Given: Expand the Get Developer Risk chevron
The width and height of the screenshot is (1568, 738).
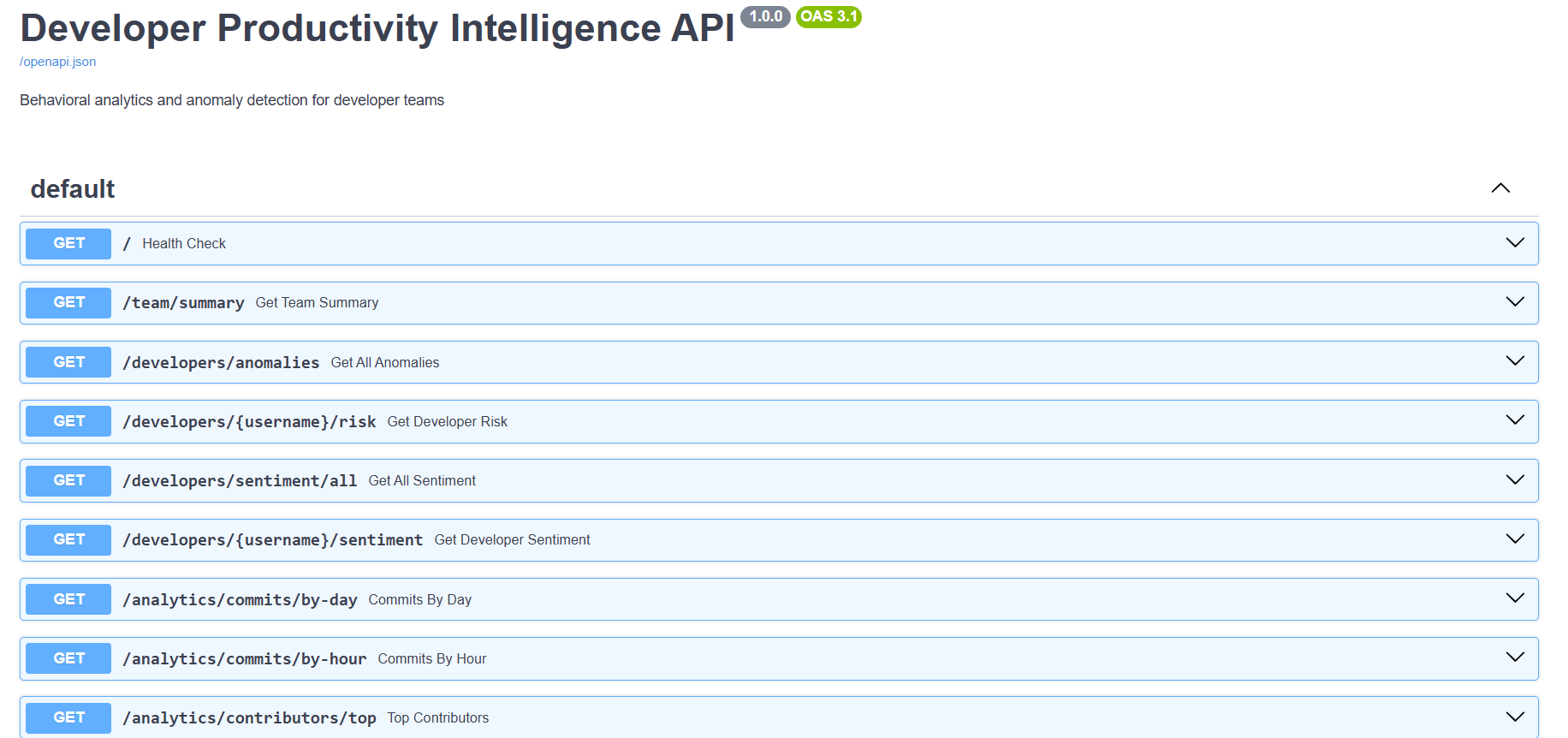Looking at the screenshot, I should click(1515, 420).
